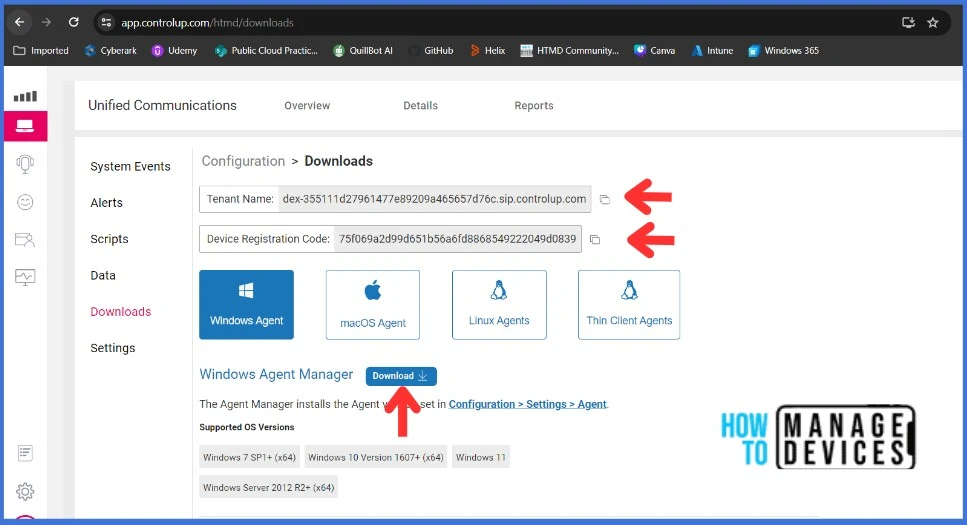Click the signal bars sidebar icon

[25, 96]
